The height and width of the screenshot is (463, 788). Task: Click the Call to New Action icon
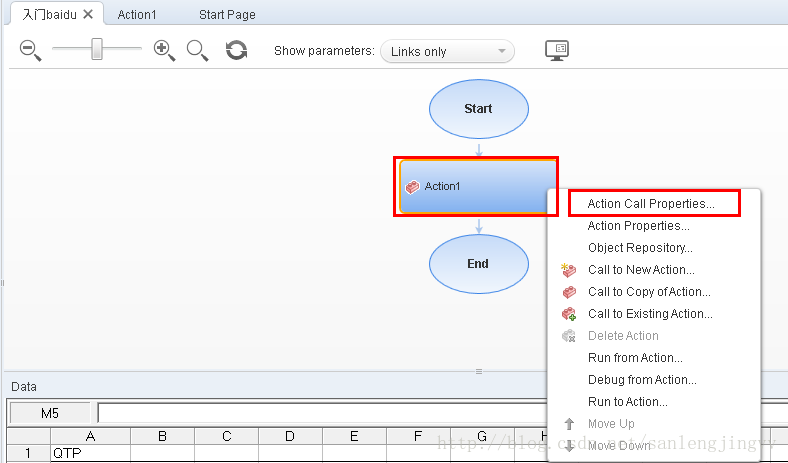click(569, 270)
